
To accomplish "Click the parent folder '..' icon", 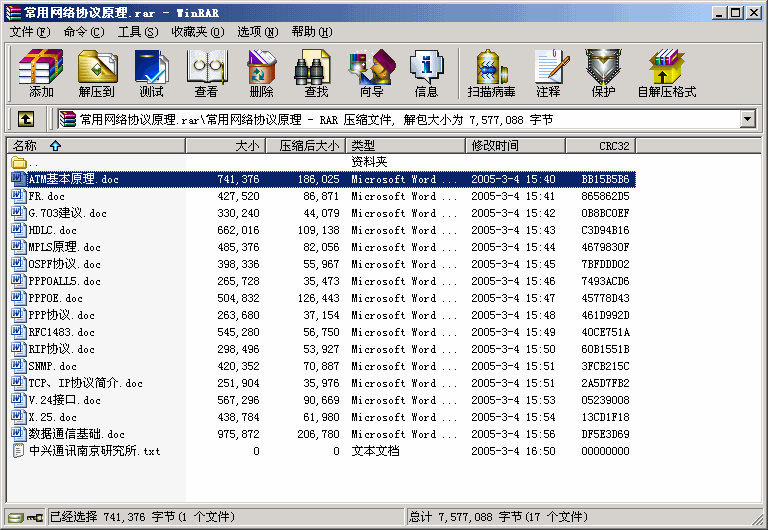I will pos(19,162).
